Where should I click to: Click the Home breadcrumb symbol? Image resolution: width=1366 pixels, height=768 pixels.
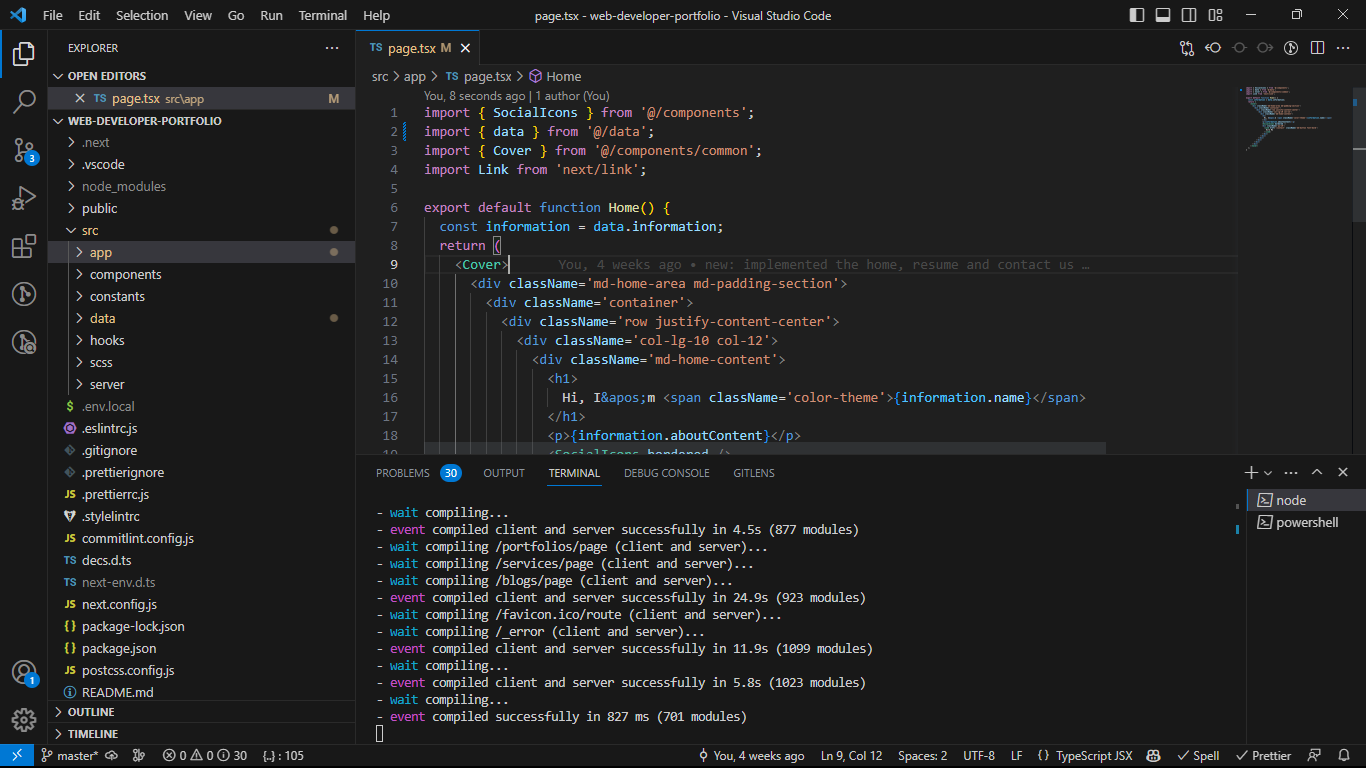tap(555, 76)
